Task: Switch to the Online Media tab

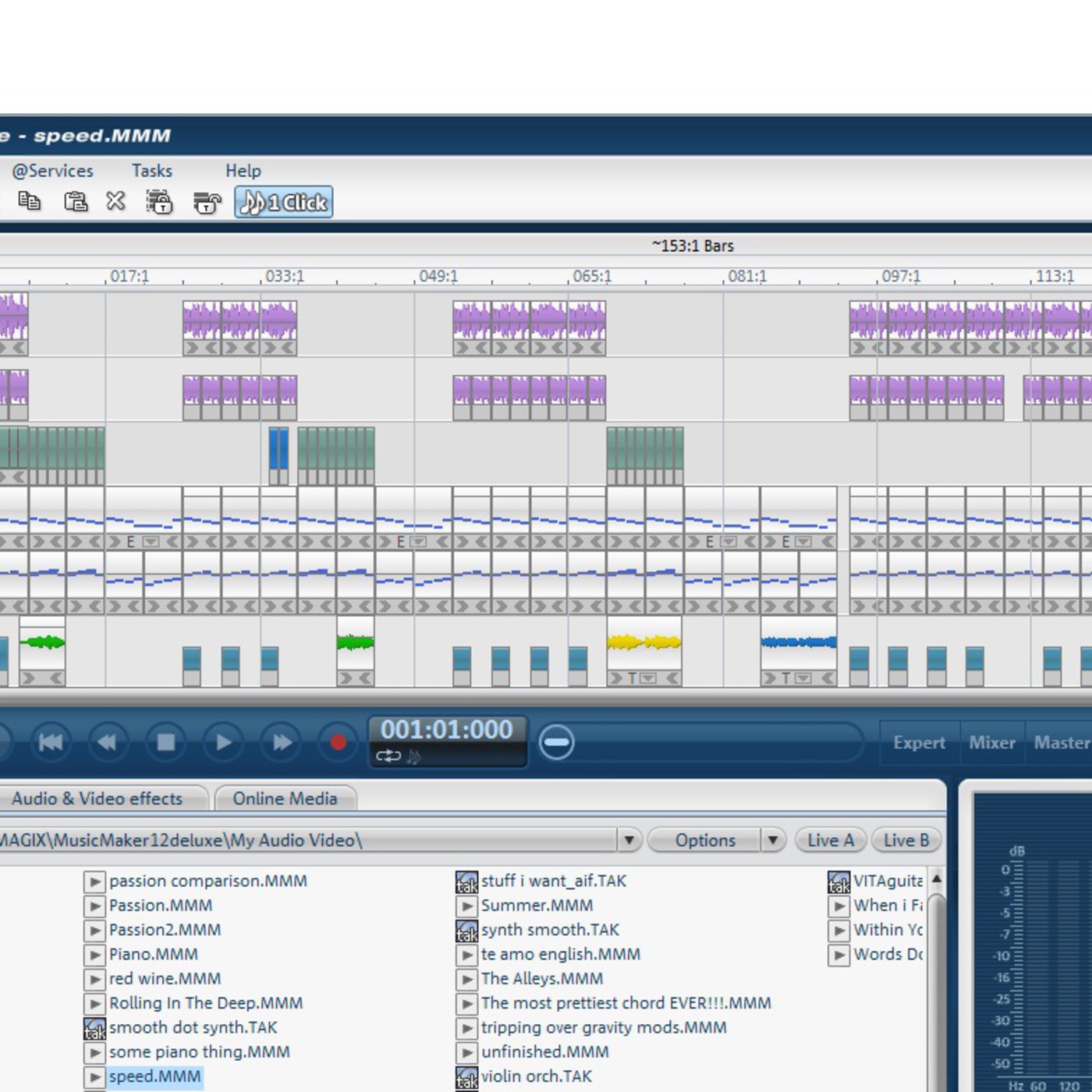Action: click(285, 799)
